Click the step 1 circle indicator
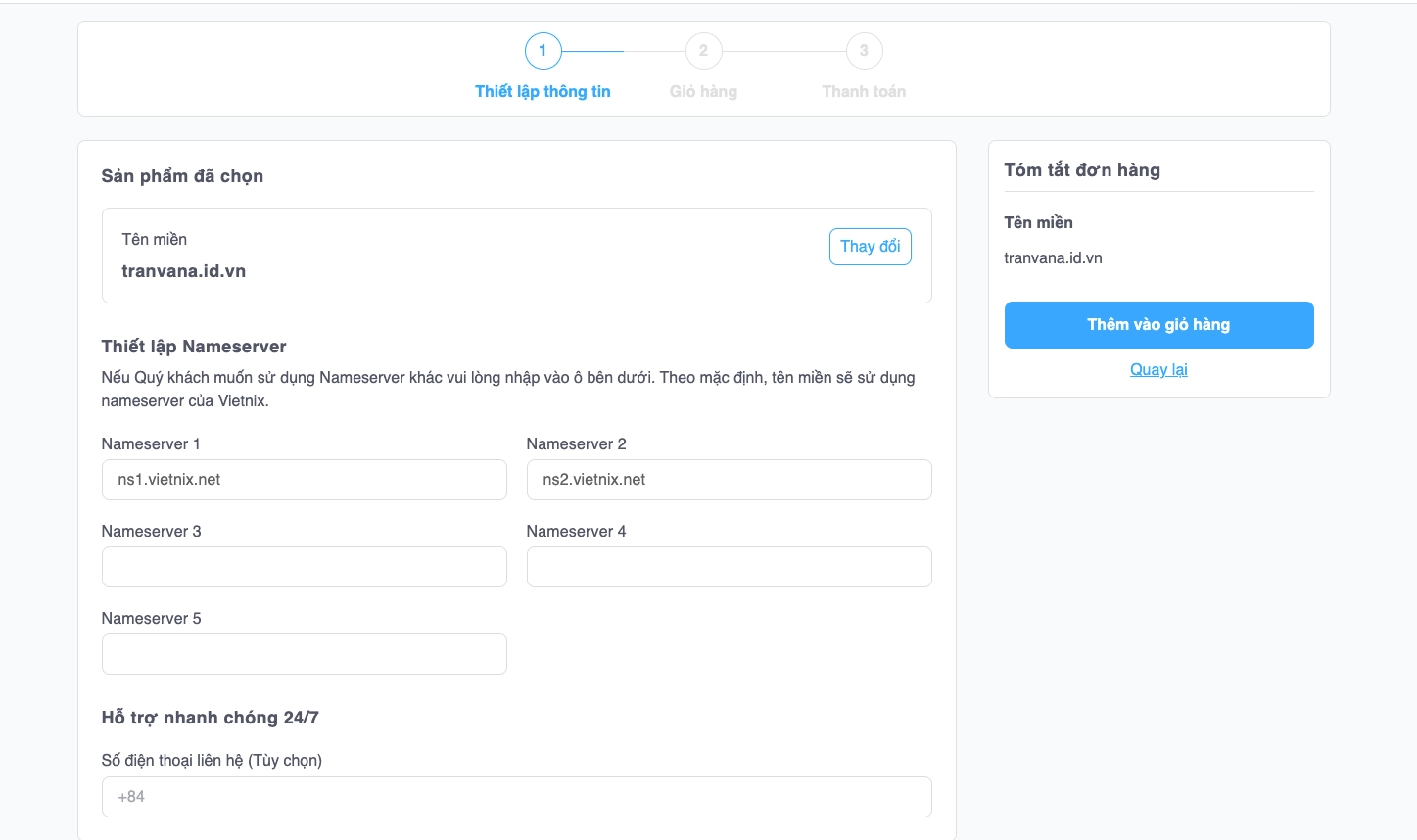 [x=543, y=51]
